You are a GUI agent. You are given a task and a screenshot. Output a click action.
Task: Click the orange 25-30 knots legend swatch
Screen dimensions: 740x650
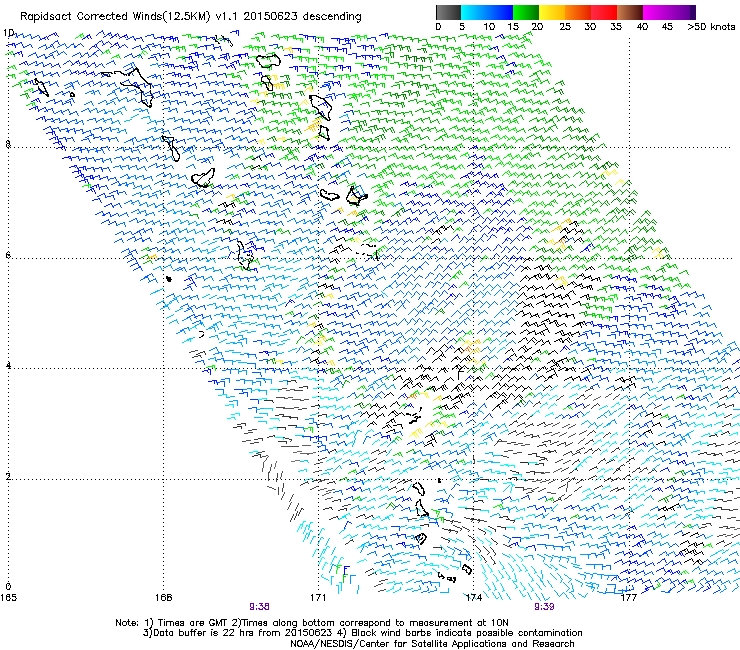[578, 12]
